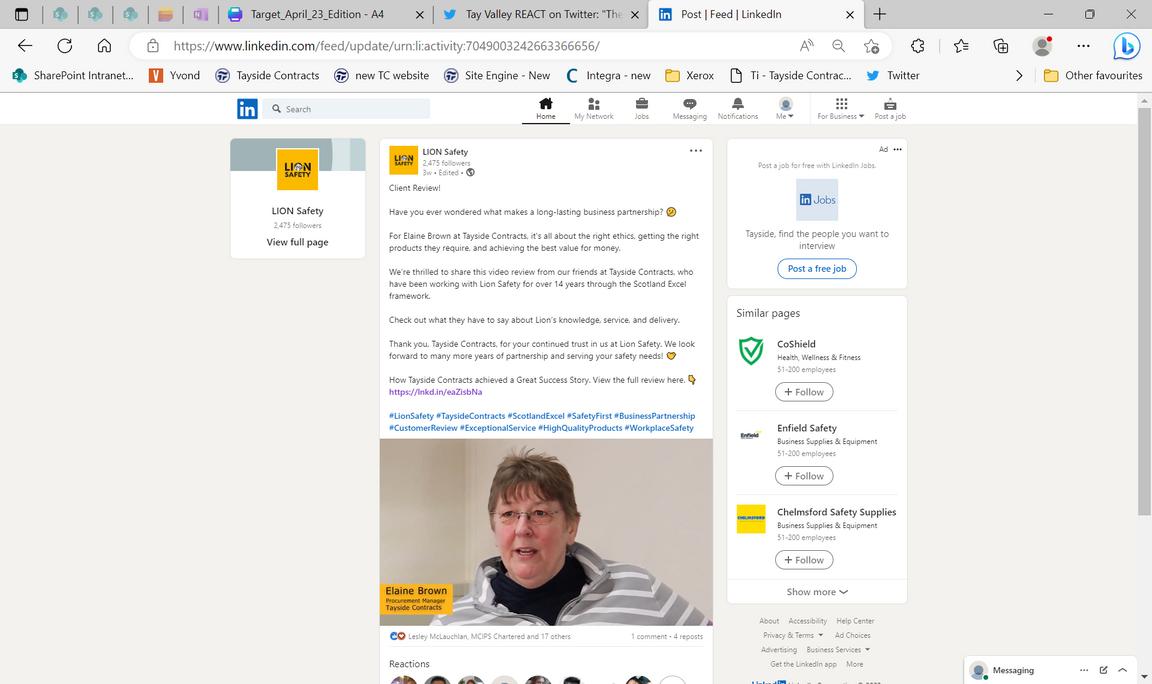The image size is (1152, 684).
Task: Switch to Target_April_23_Edition tab
Action: point(326,14)
